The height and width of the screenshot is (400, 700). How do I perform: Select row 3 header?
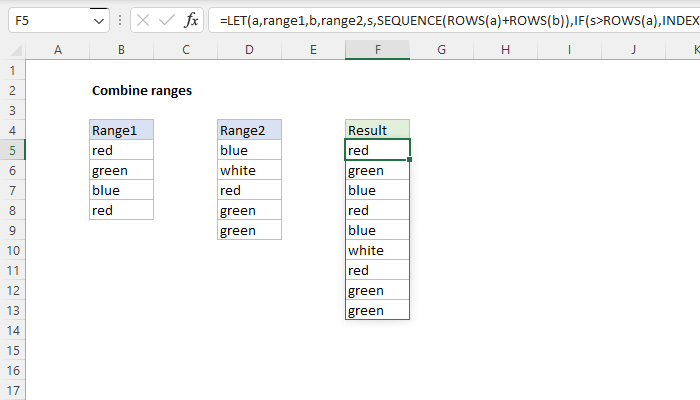tap(12, 111)
